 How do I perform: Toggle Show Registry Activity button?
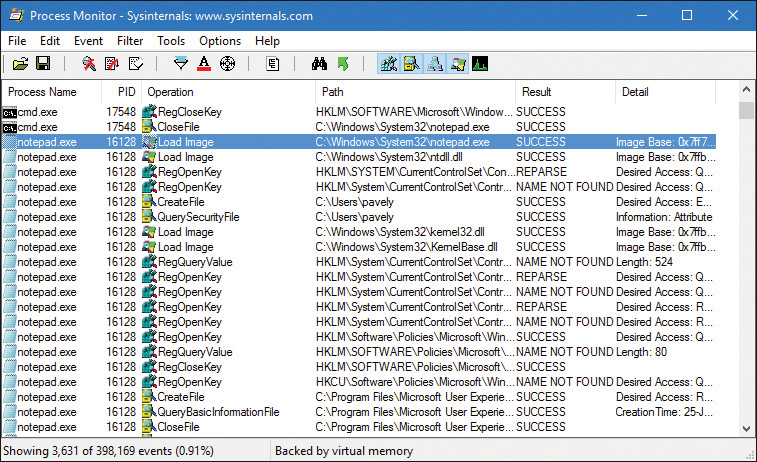(x=389, y=64)
